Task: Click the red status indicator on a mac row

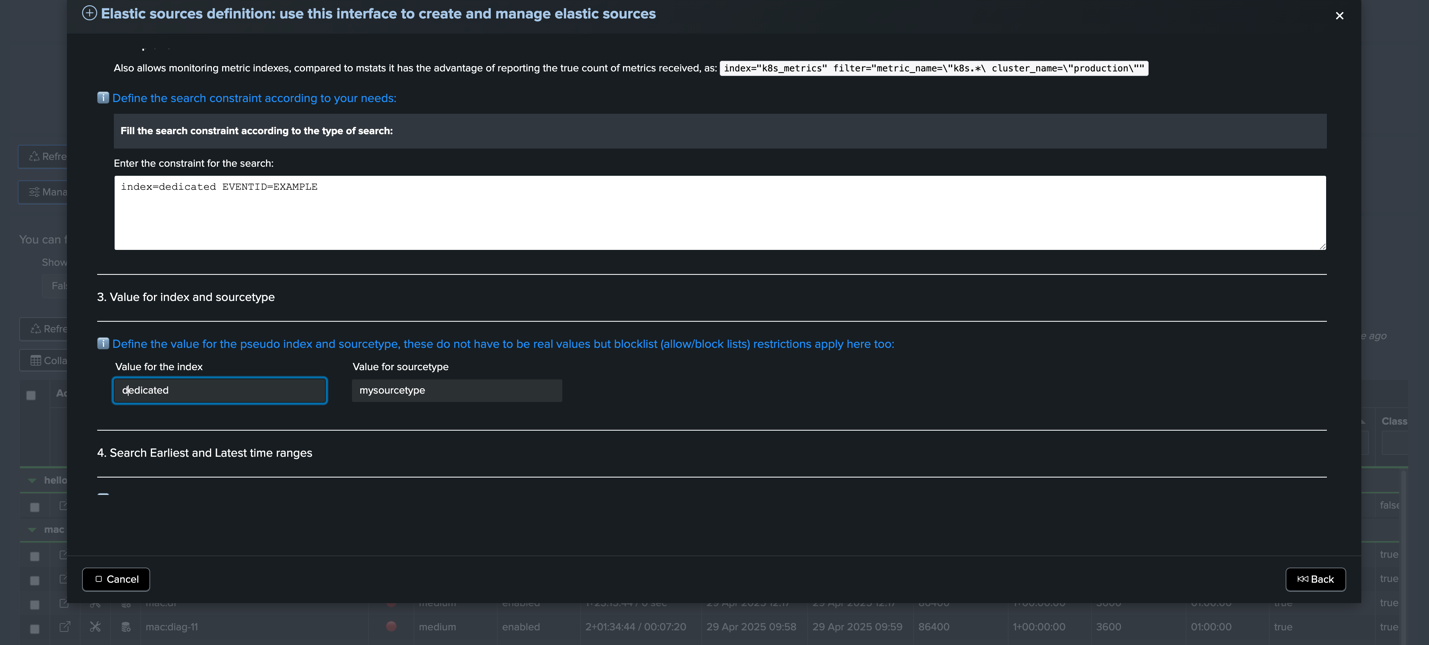Action: click(x=390, y=626)
